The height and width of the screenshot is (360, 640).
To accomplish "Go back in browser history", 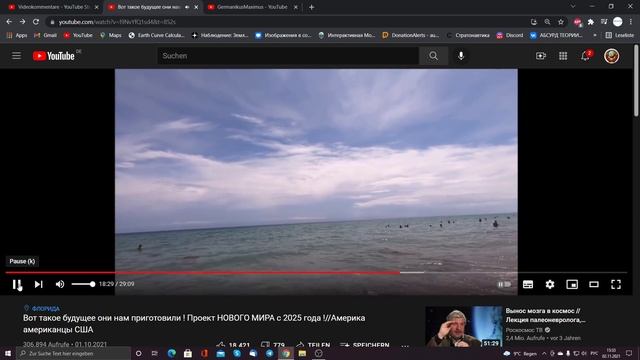I will [9, 22].
